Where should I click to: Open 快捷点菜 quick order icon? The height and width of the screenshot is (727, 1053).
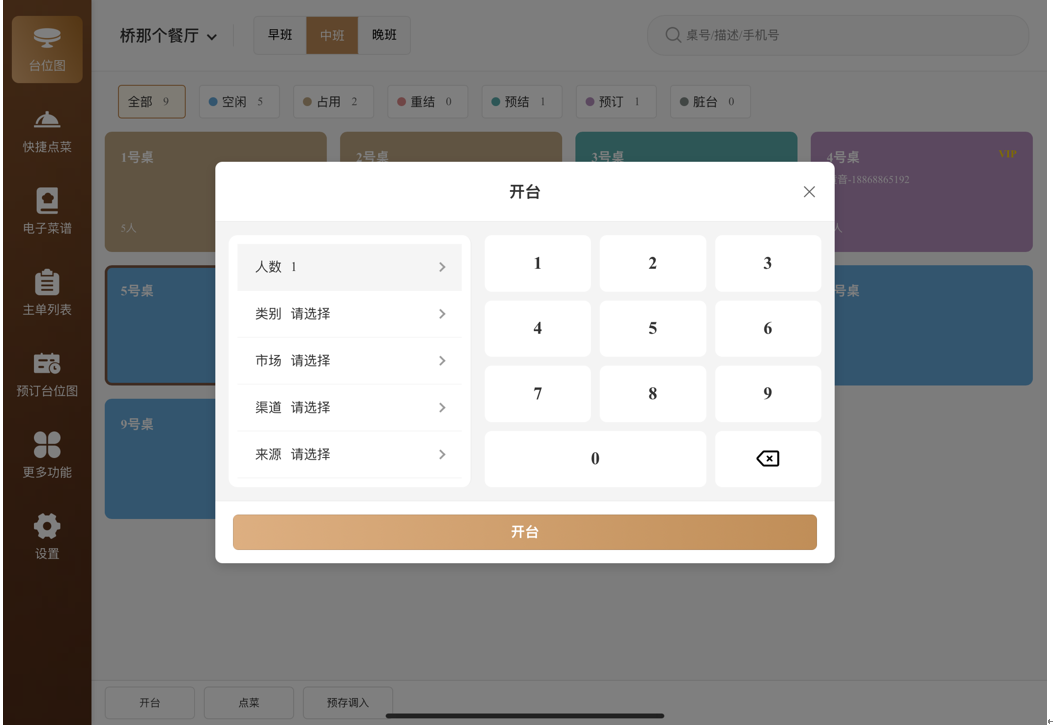[47, 131]
